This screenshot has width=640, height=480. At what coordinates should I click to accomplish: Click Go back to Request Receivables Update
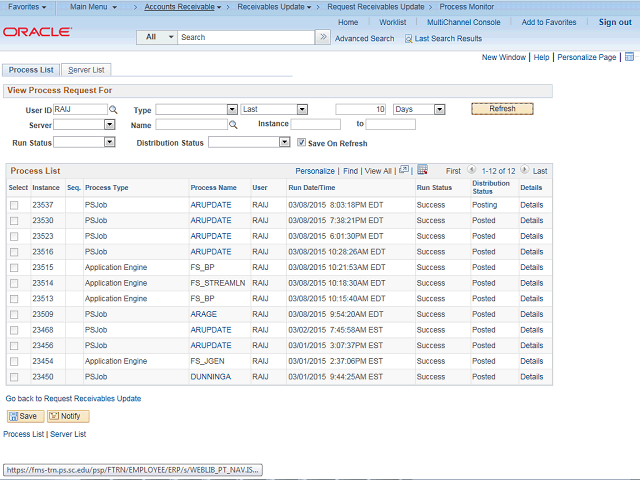coord(73,398)
